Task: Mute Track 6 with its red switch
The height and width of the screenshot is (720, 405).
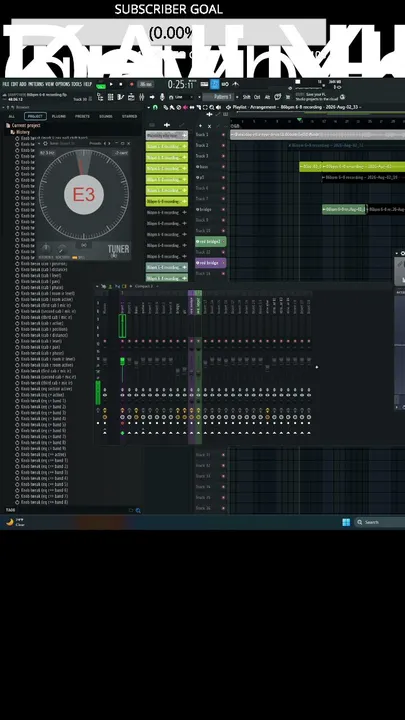Action: point(224,188)
